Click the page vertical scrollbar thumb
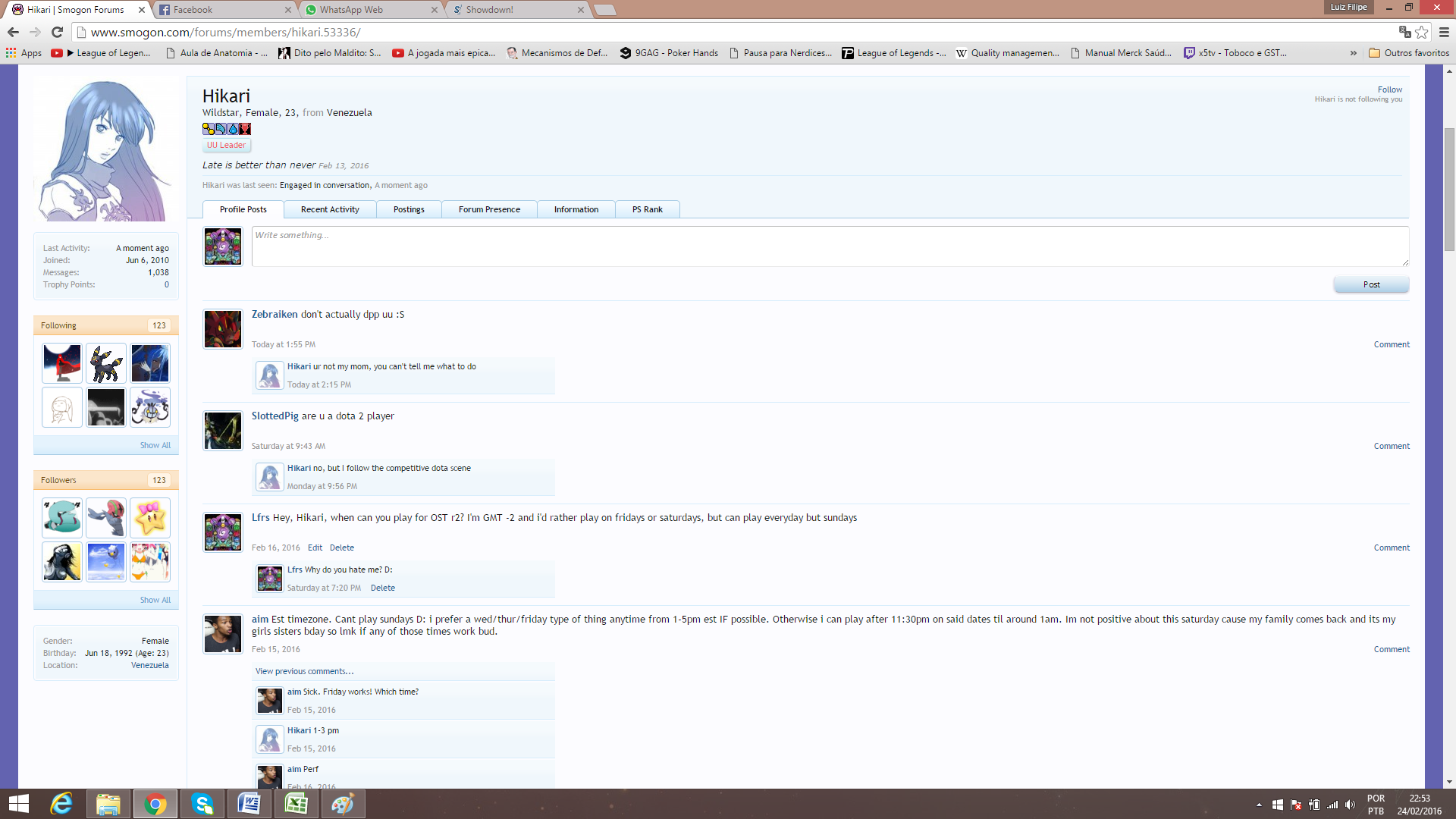The width and height of the screenshot is (1456, 819). pyautogui.click(x=1449, y=190)
